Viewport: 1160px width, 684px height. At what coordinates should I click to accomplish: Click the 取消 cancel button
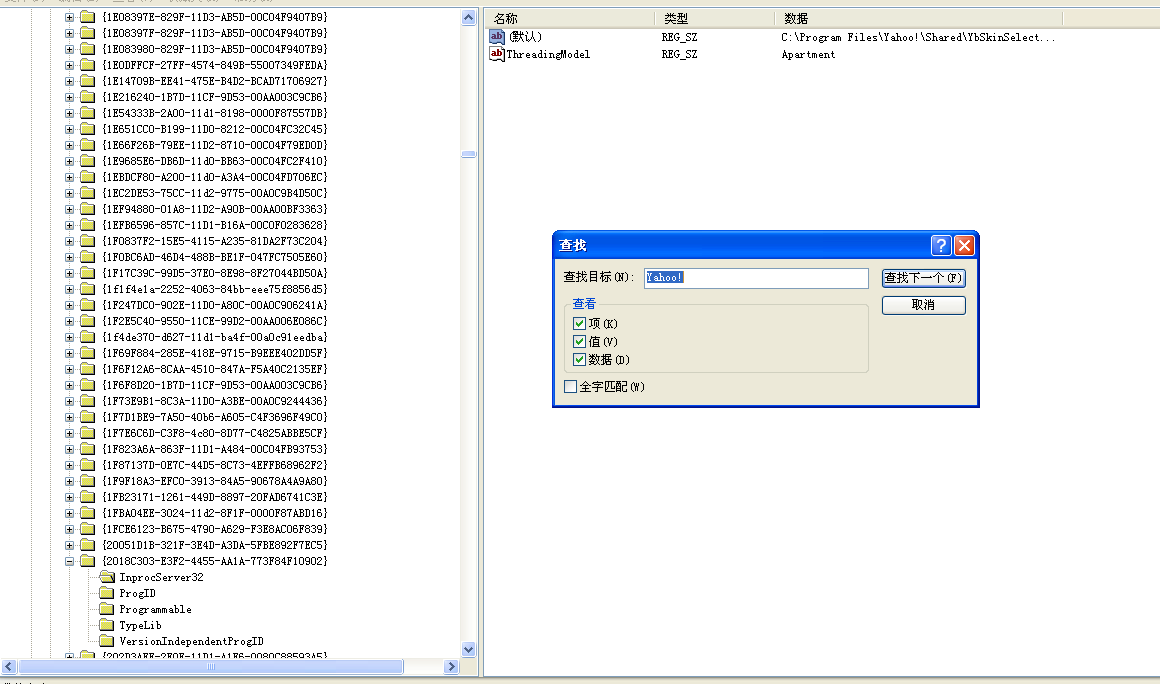pos(923,305)
